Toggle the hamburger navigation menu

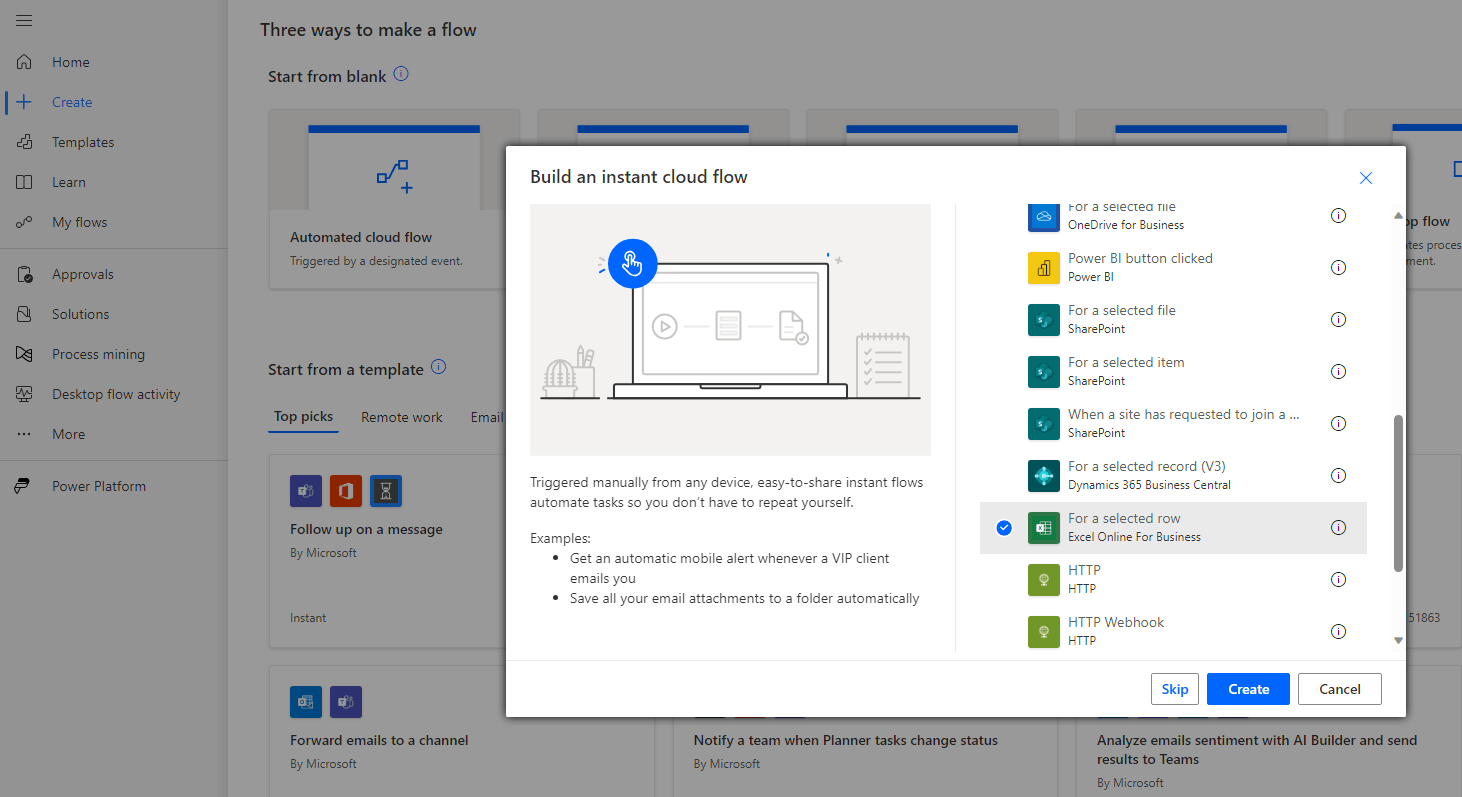pyautogui.click(x=24, y=21)
